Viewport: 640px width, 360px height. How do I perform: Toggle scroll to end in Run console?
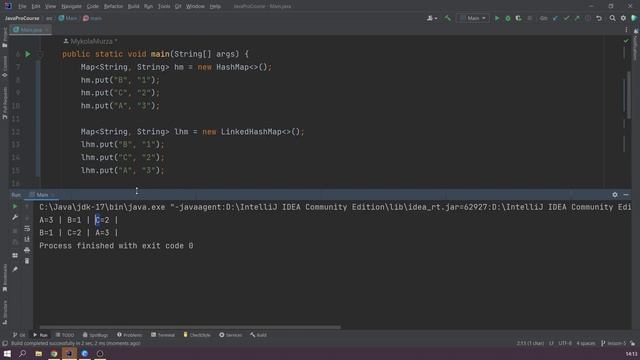27,239
